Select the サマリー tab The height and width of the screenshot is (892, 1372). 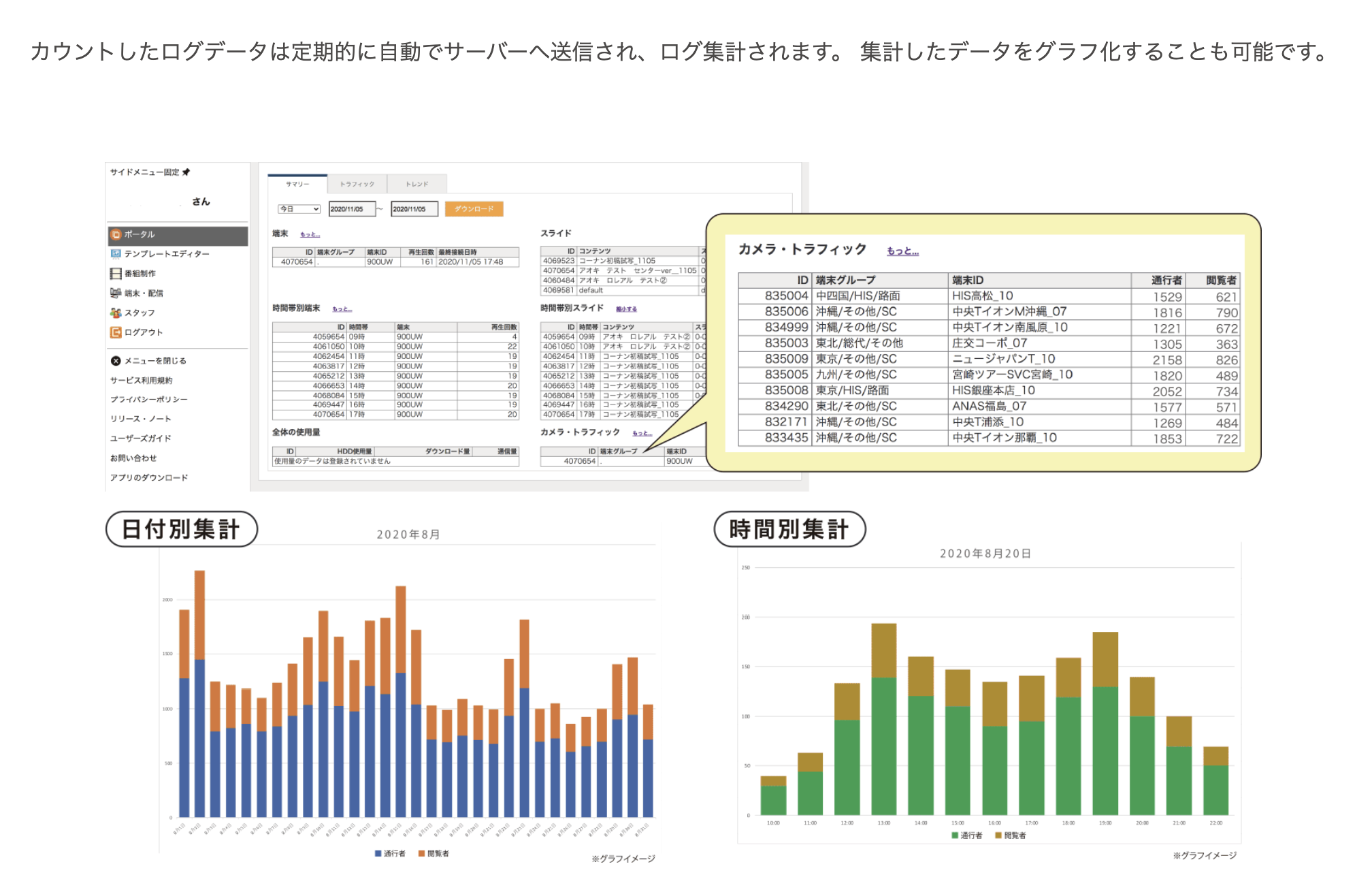pos(297,185)
